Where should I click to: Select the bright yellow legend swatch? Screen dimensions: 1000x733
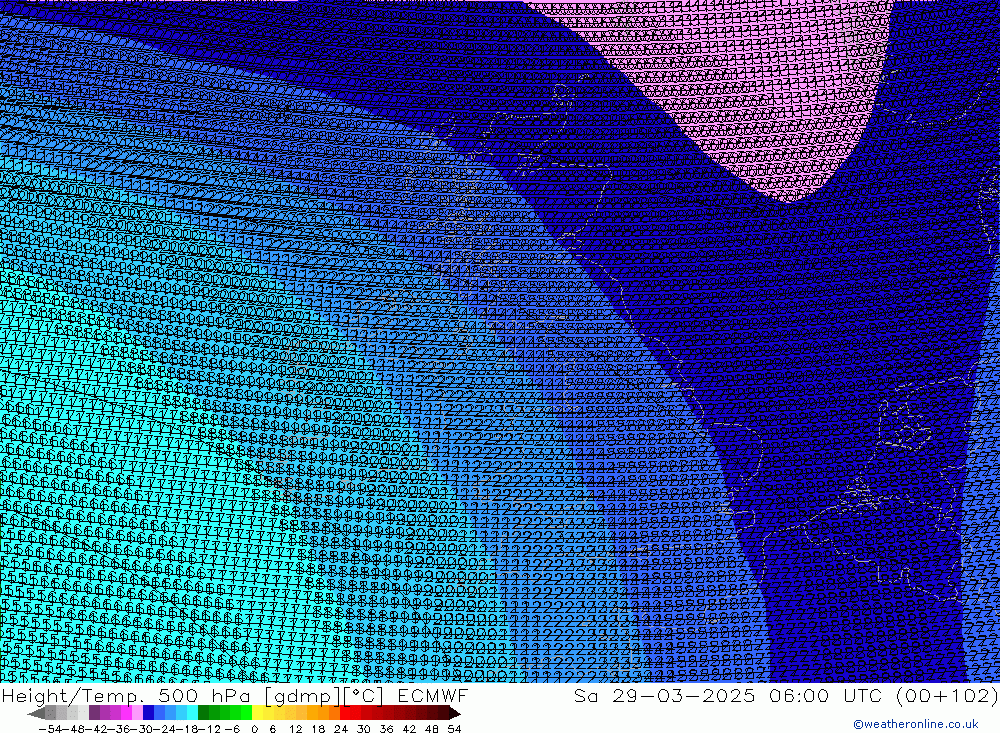tap(258, 713)
